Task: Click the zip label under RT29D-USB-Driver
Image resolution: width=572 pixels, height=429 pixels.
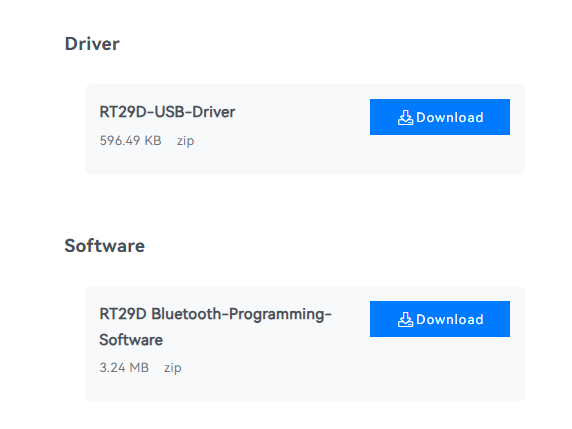Action: tap(185, 141)
